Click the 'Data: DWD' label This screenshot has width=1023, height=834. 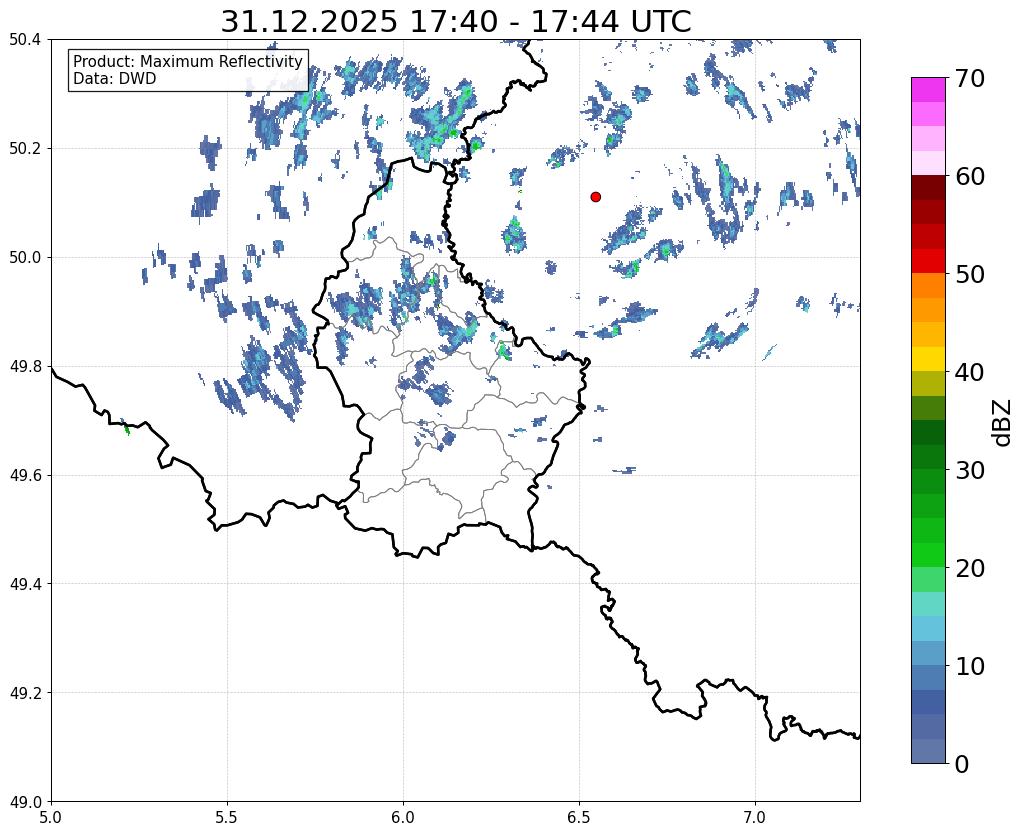pos(115,78)
